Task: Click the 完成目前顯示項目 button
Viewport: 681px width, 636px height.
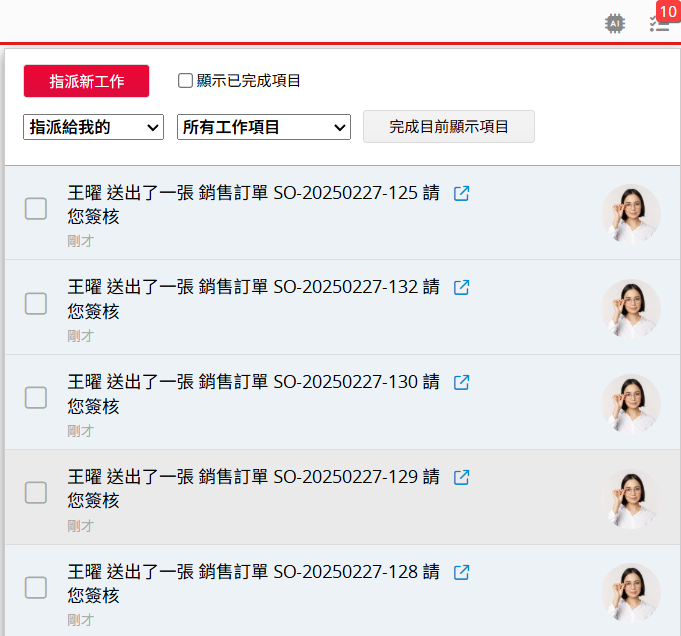Action: pyautogui.click(x=448, y=127)
